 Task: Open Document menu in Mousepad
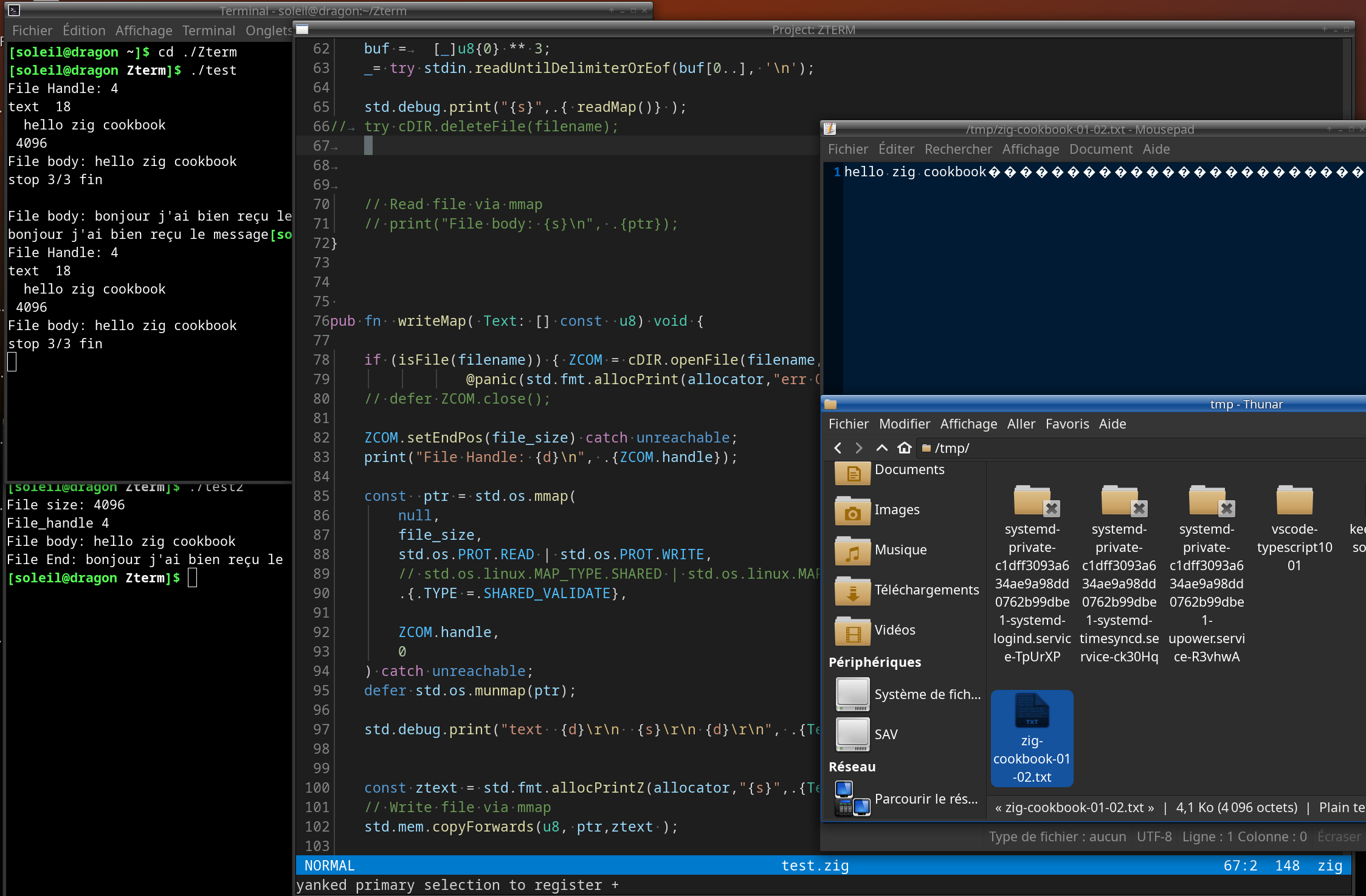click(1101, 149)
